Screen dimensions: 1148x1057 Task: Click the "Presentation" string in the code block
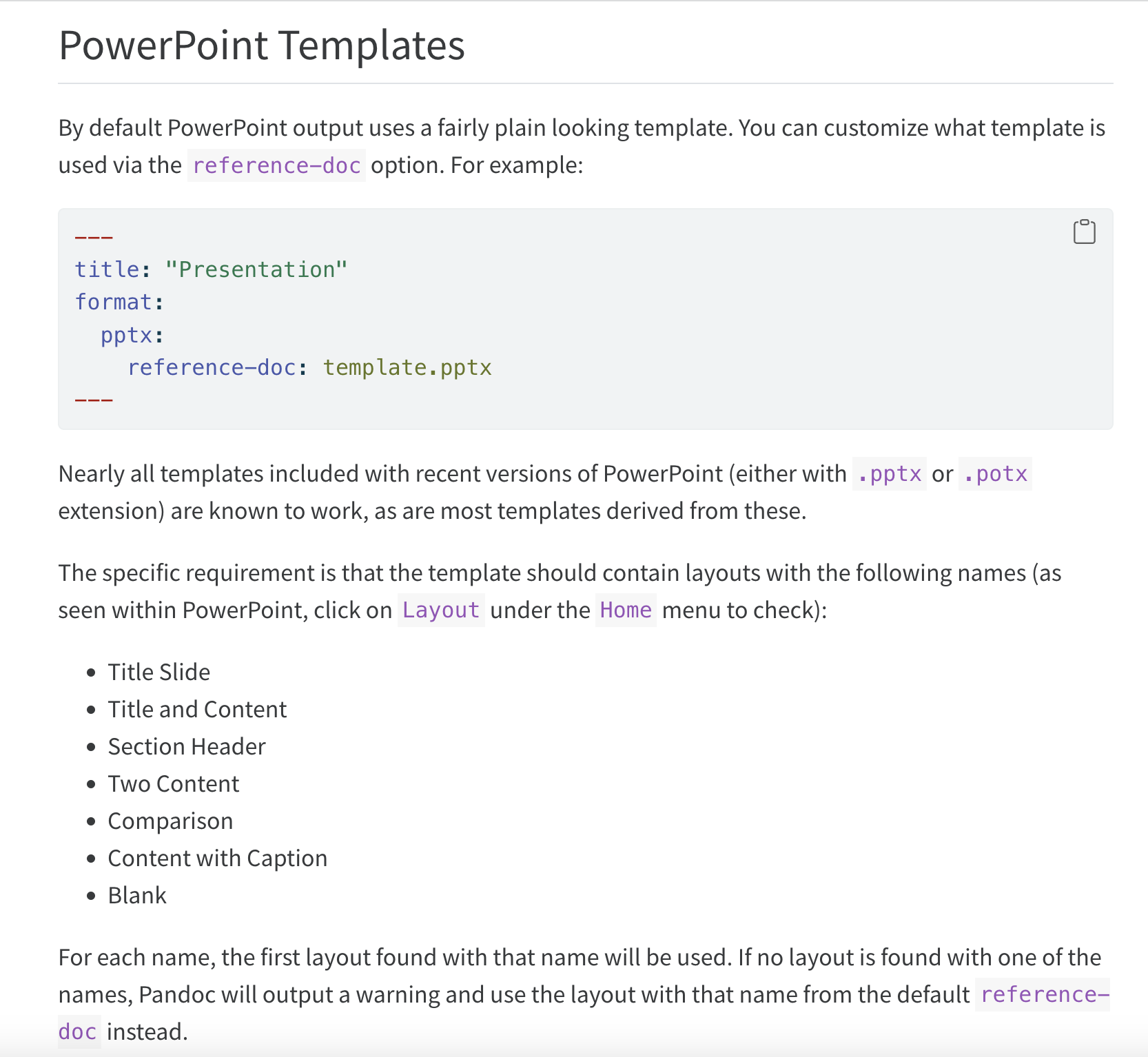[x=256, y=269]
